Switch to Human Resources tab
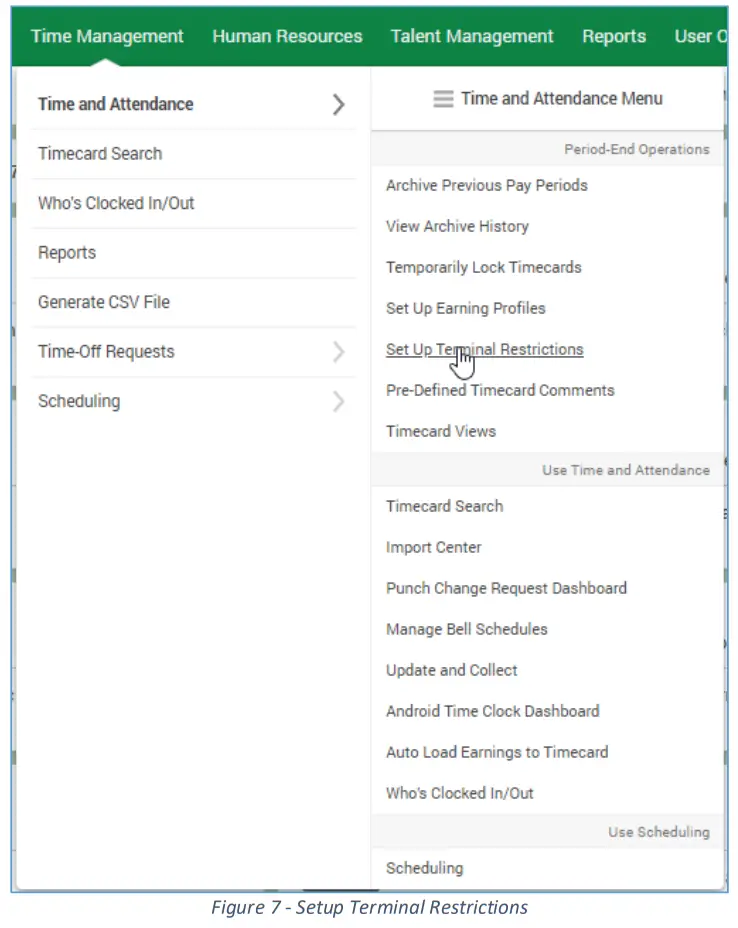This screenshot has width=738, height=928. 287,37
